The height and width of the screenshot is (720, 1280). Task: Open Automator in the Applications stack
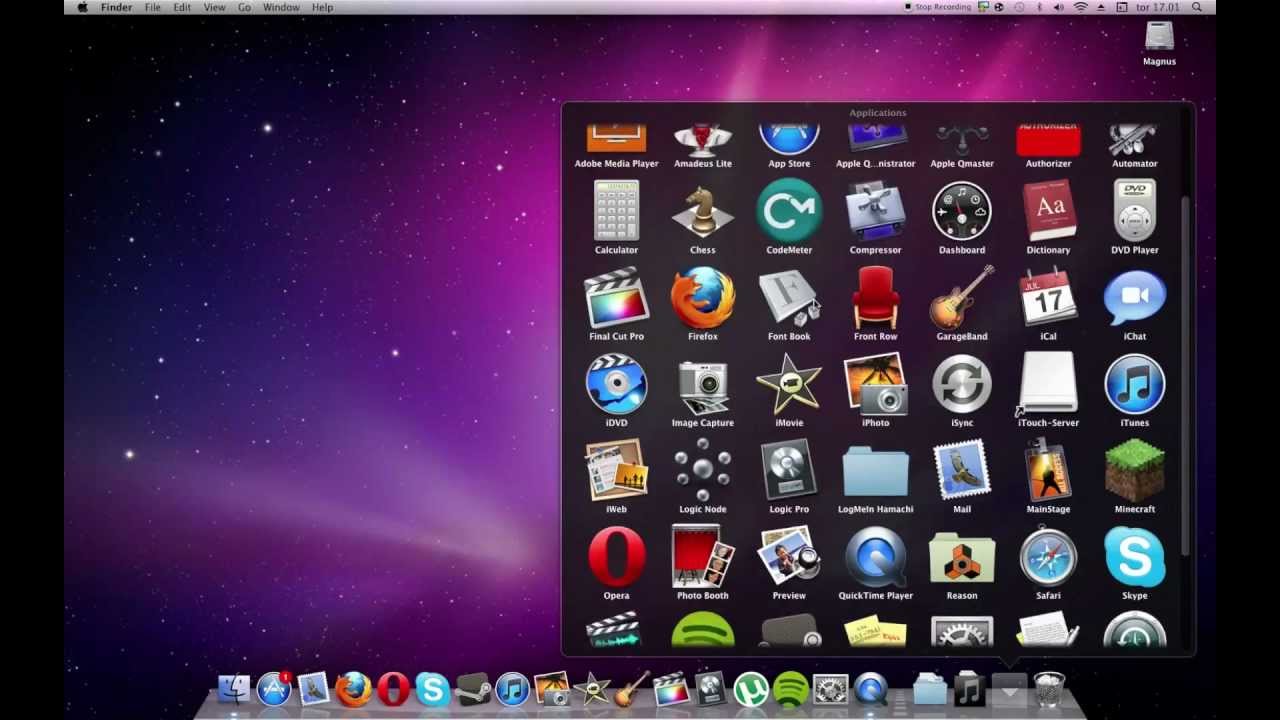(1134, 141)
